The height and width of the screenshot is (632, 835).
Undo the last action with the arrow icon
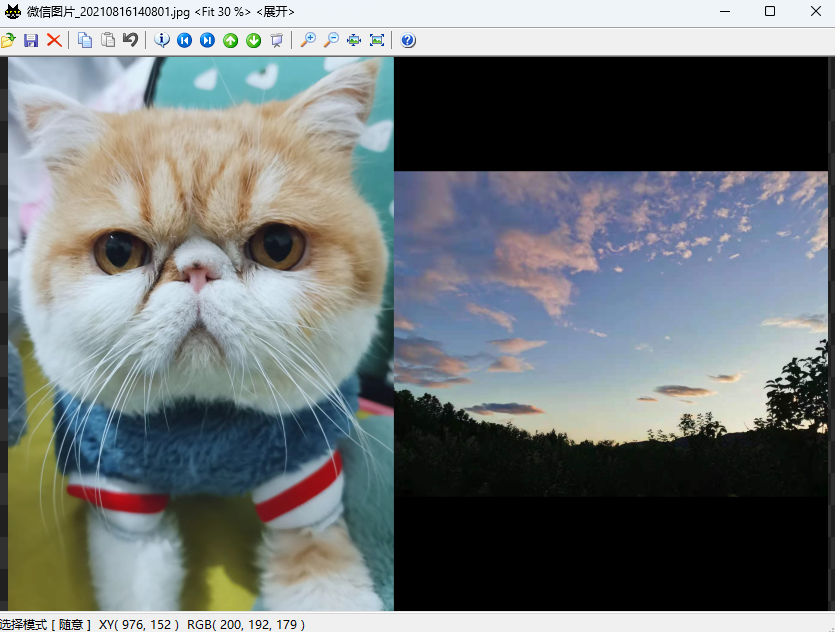pos(130,40)
